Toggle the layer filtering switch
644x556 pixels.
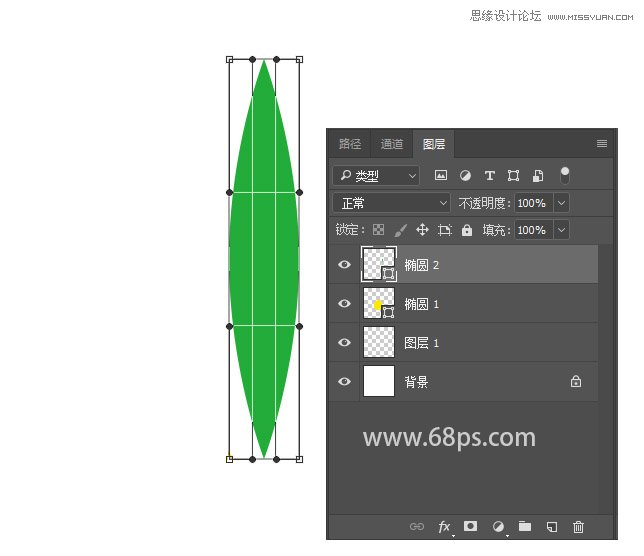coord(565,175)
